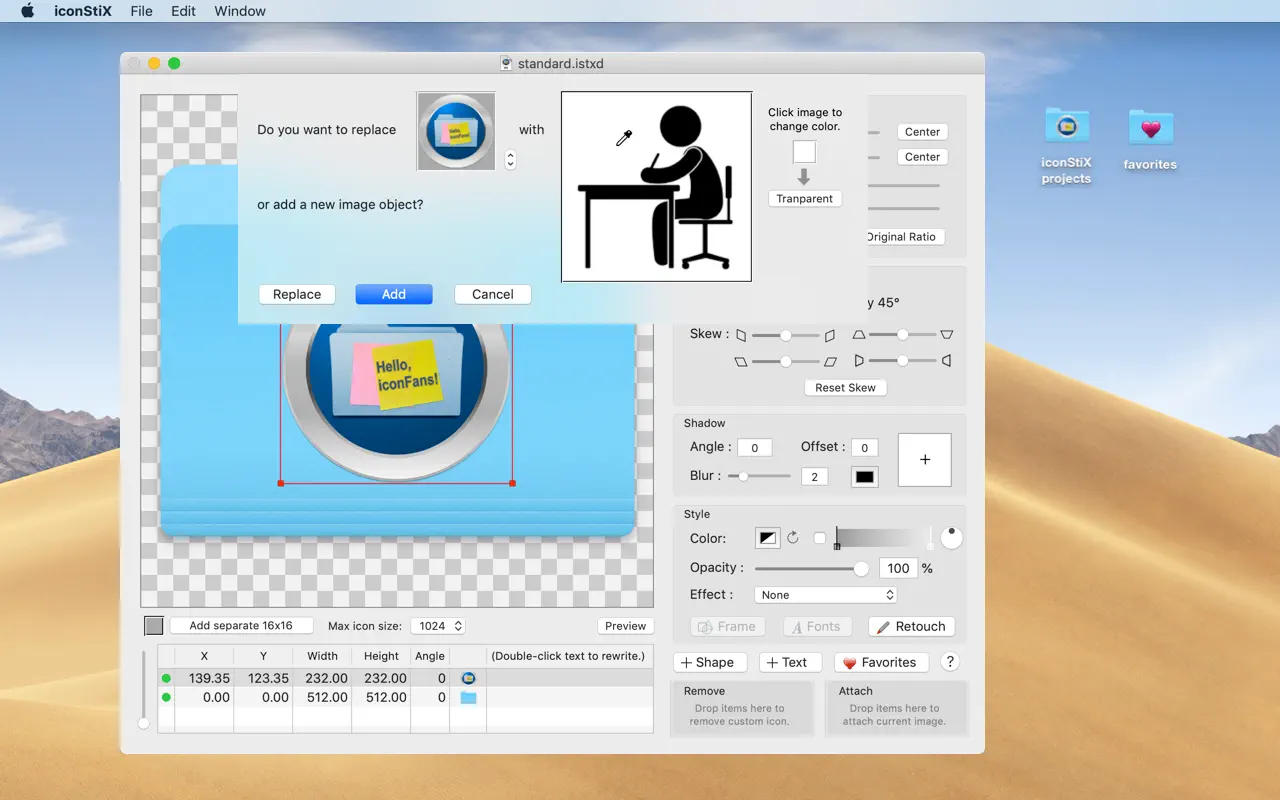This screenshot has width=1280, height=800.
Task: Toggle green visibility dot of second layer row
Action: 166,697
